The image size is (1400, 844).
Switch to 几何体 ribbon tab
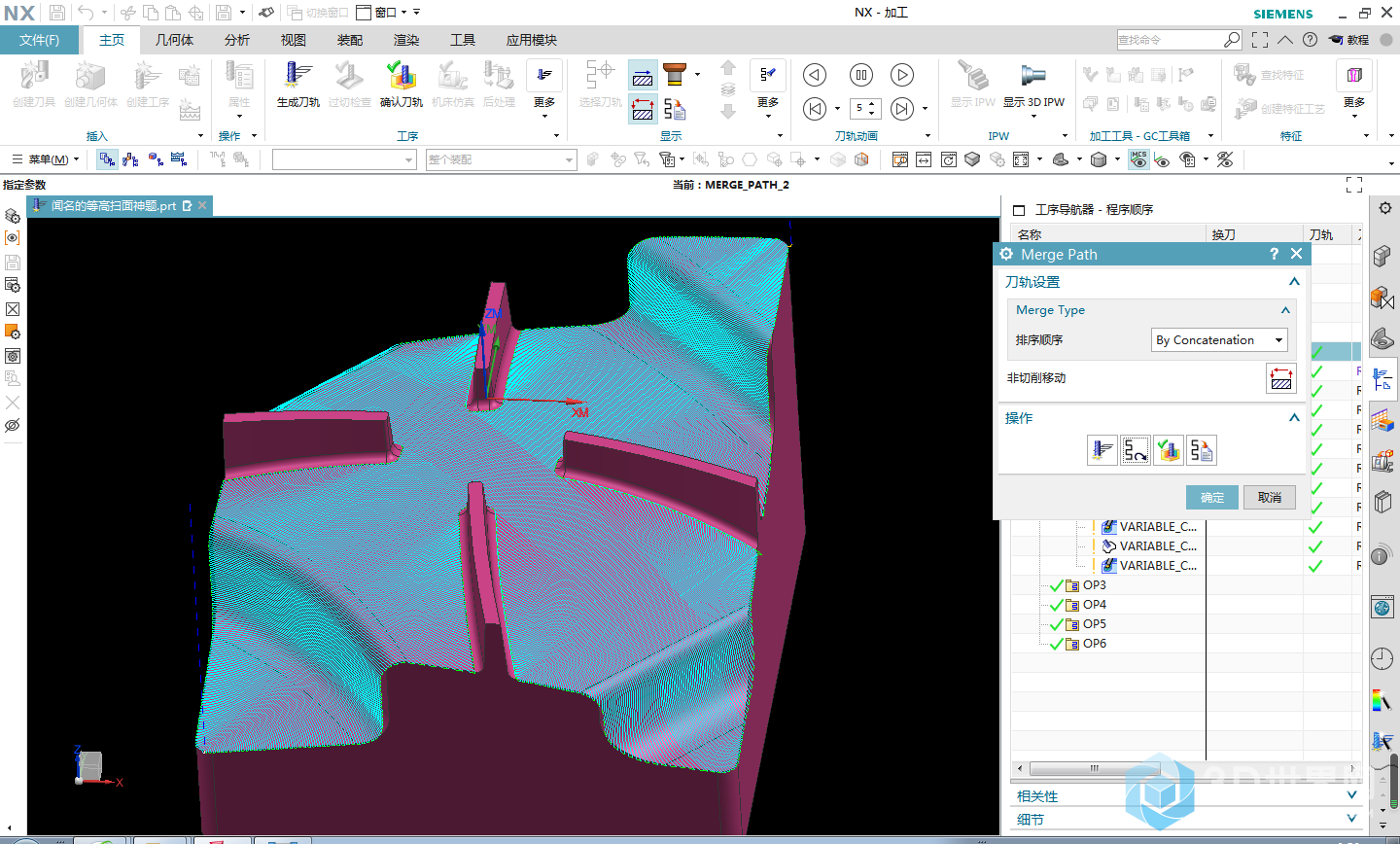point(175,40)
